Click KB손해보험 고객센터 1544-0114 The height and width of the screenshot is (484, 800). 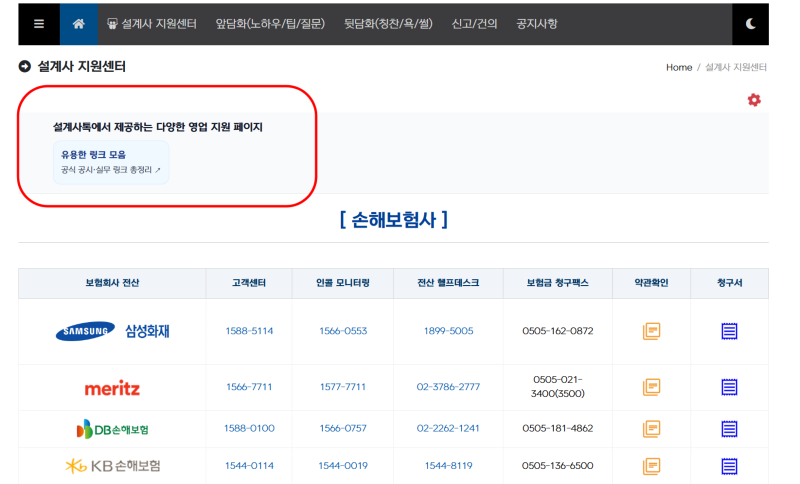[x=249, y=466]
